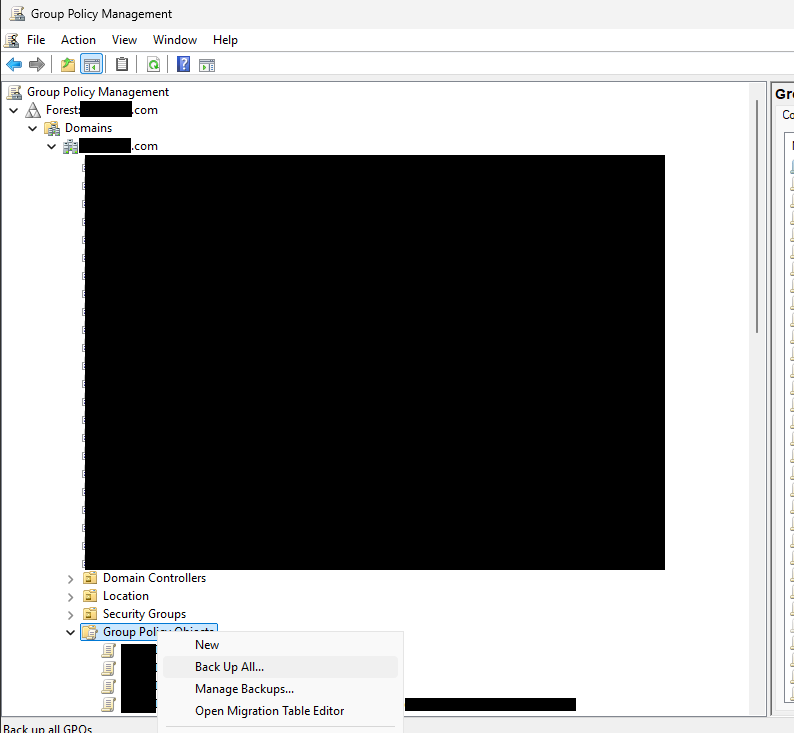796x735 pixels.
Task: Collapse the Group Policy Objects node
Action: pos(70,633)
